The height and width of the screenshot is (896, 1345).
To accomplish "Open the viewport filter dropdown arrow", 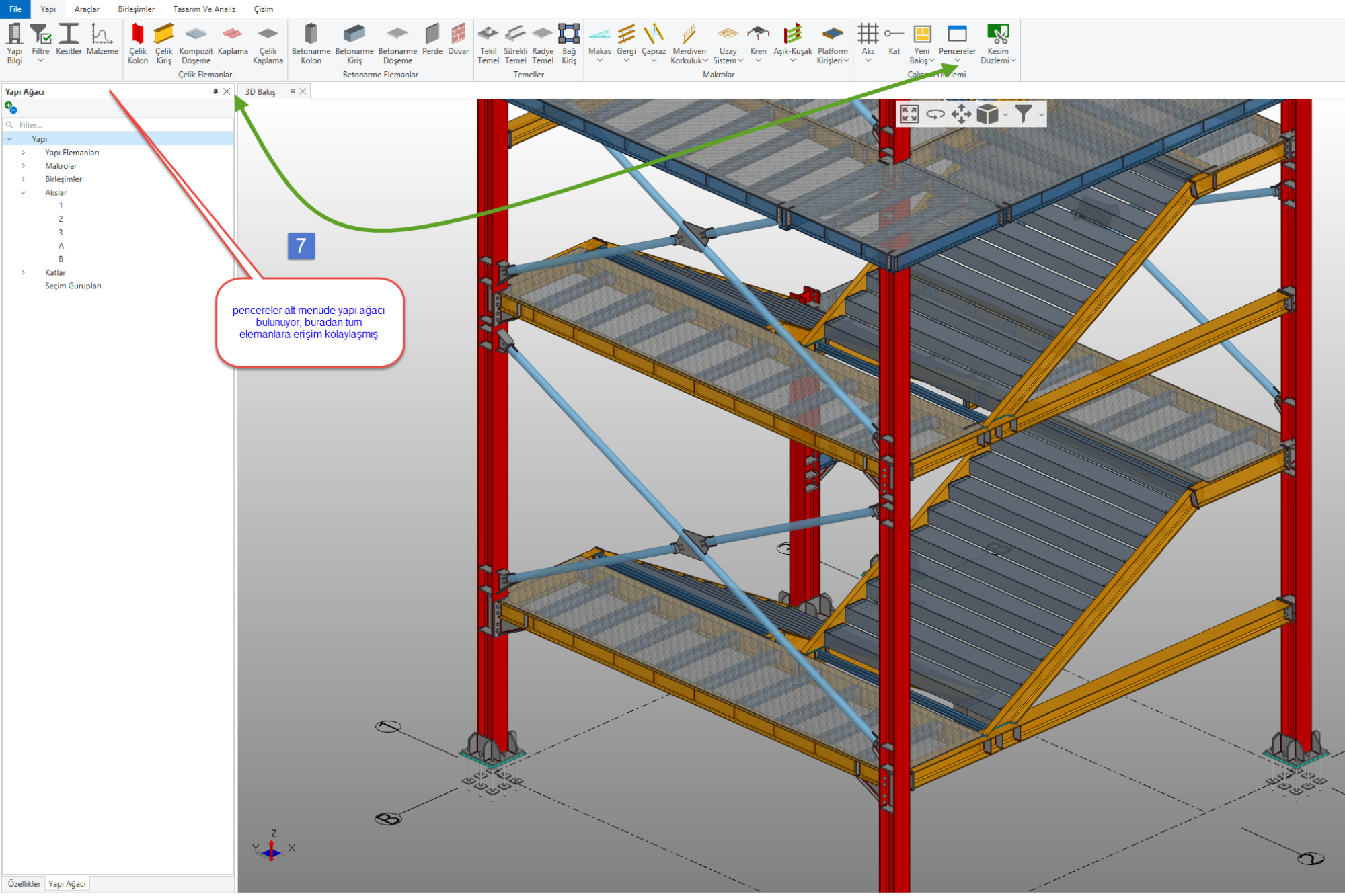I will [1042, 115].
